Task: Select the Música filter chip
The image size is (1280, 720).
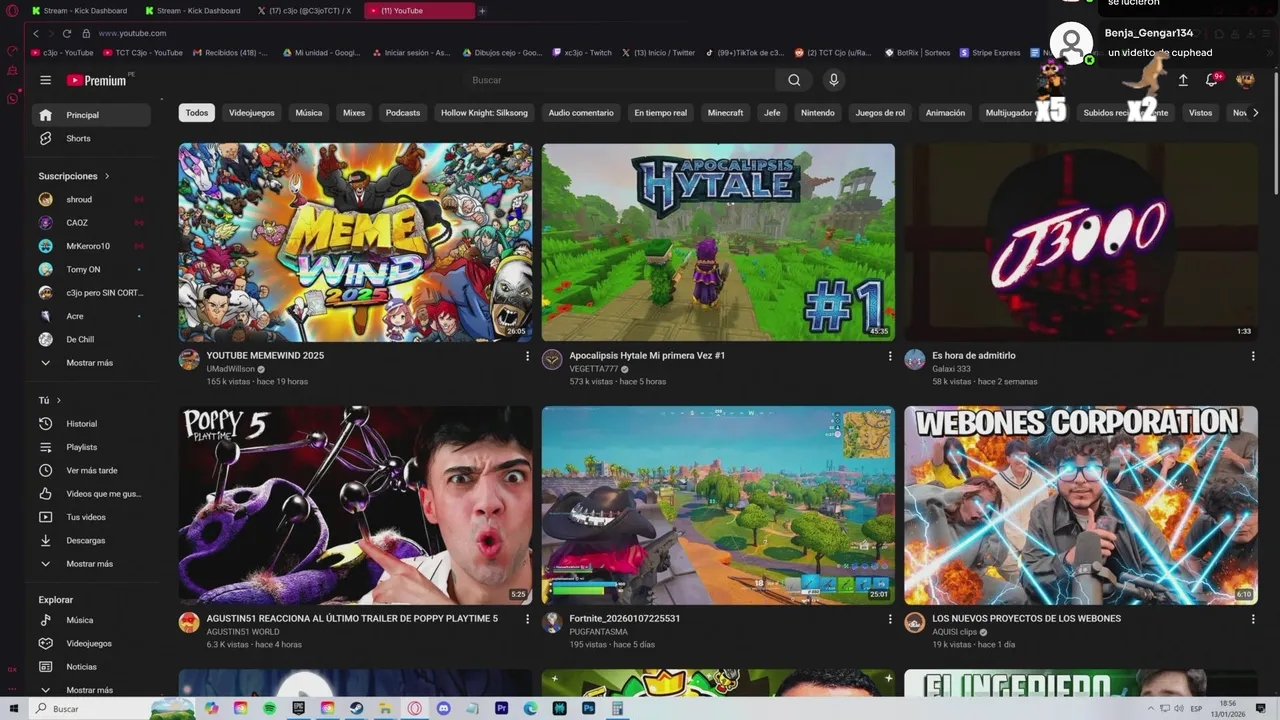Action: click(309, 113)
